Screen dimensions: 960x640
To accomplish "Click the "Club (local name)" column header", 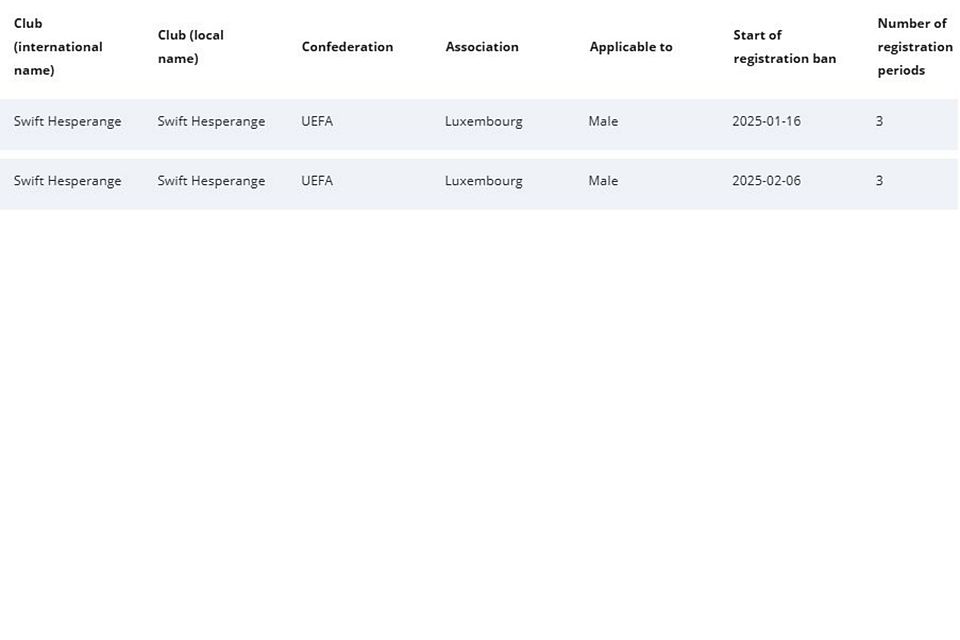I will click(x=190, y=47).
